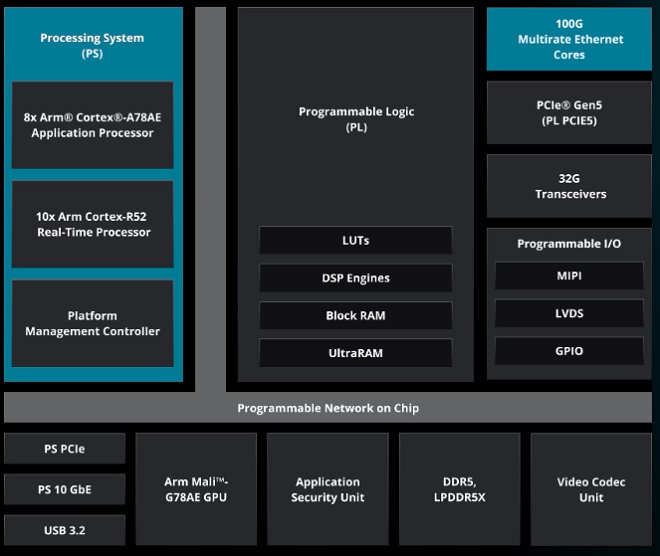Image resolution: width=660 pixels, height=556 pixels.
Task: Select the MIPI box
Action: click(569, 276)
